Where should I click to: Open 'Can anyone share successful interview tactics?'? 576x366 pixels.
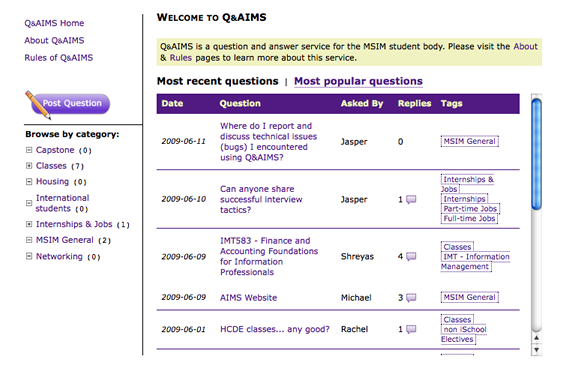tap(261, 199)
